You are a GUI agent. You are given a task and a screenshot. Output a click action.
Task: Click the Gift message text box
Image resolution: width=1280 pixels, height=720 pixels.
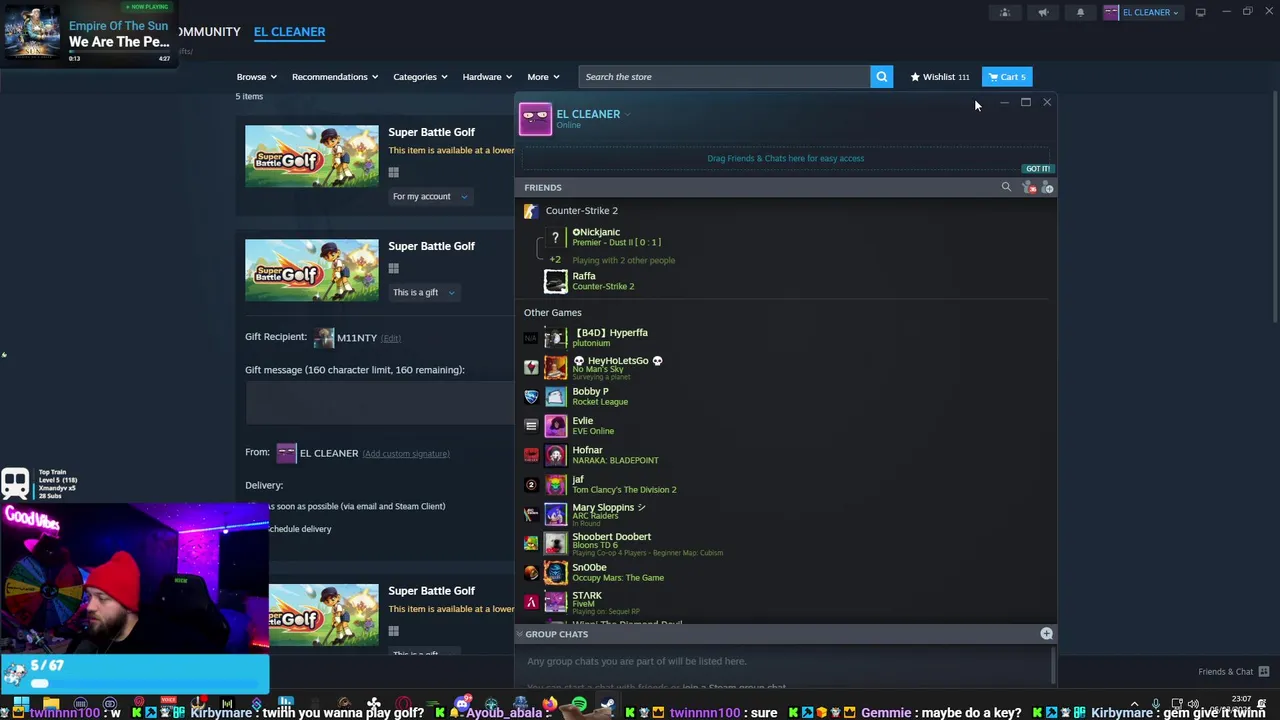tap(379, 402)
